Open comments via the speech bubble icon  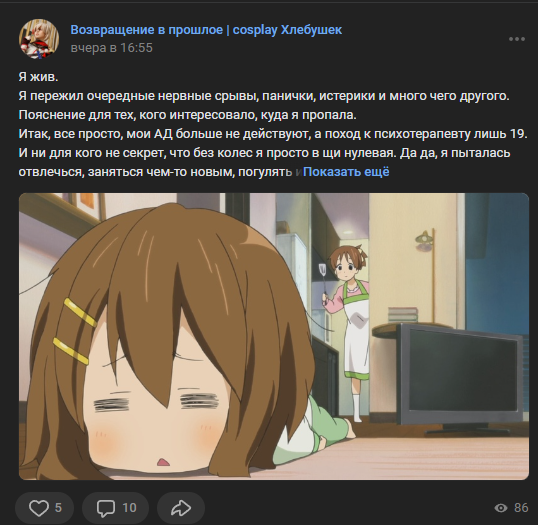106,508
